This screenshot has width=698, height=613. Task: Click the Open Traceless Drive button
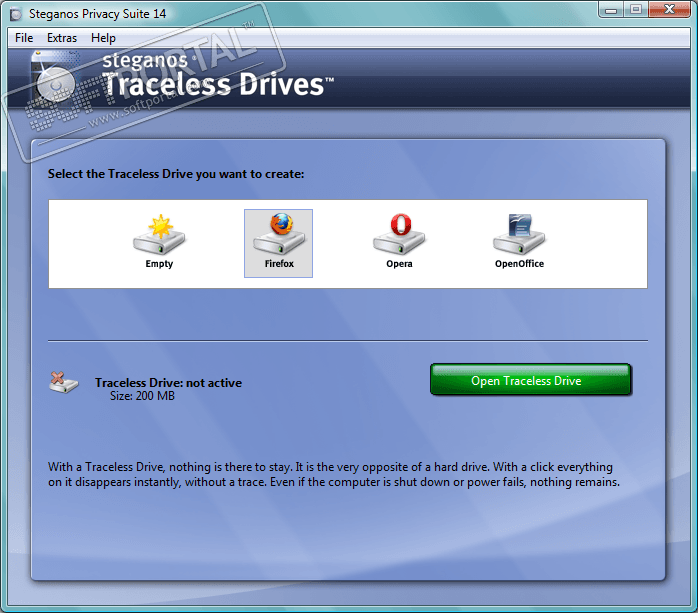coord(531,380)
